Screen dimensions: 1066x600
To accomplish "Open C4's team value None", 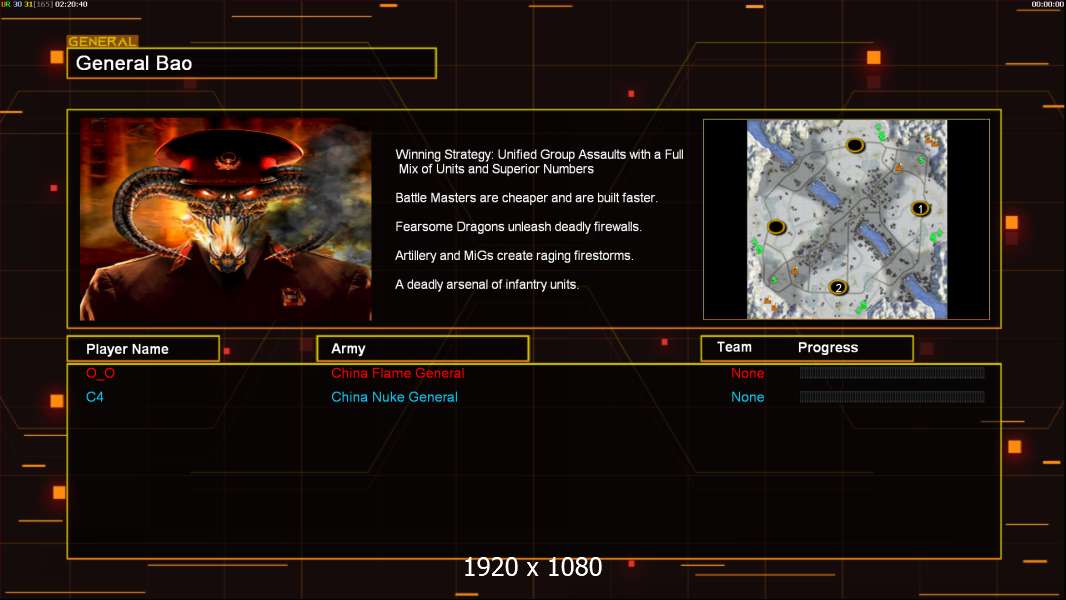I will [747, 397].
